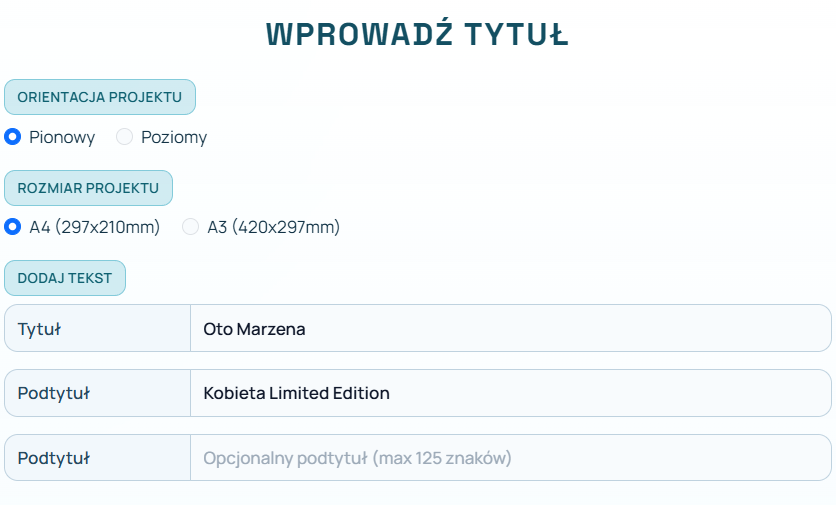Click the empty optional Podtytuł input field

pos(510,458)
